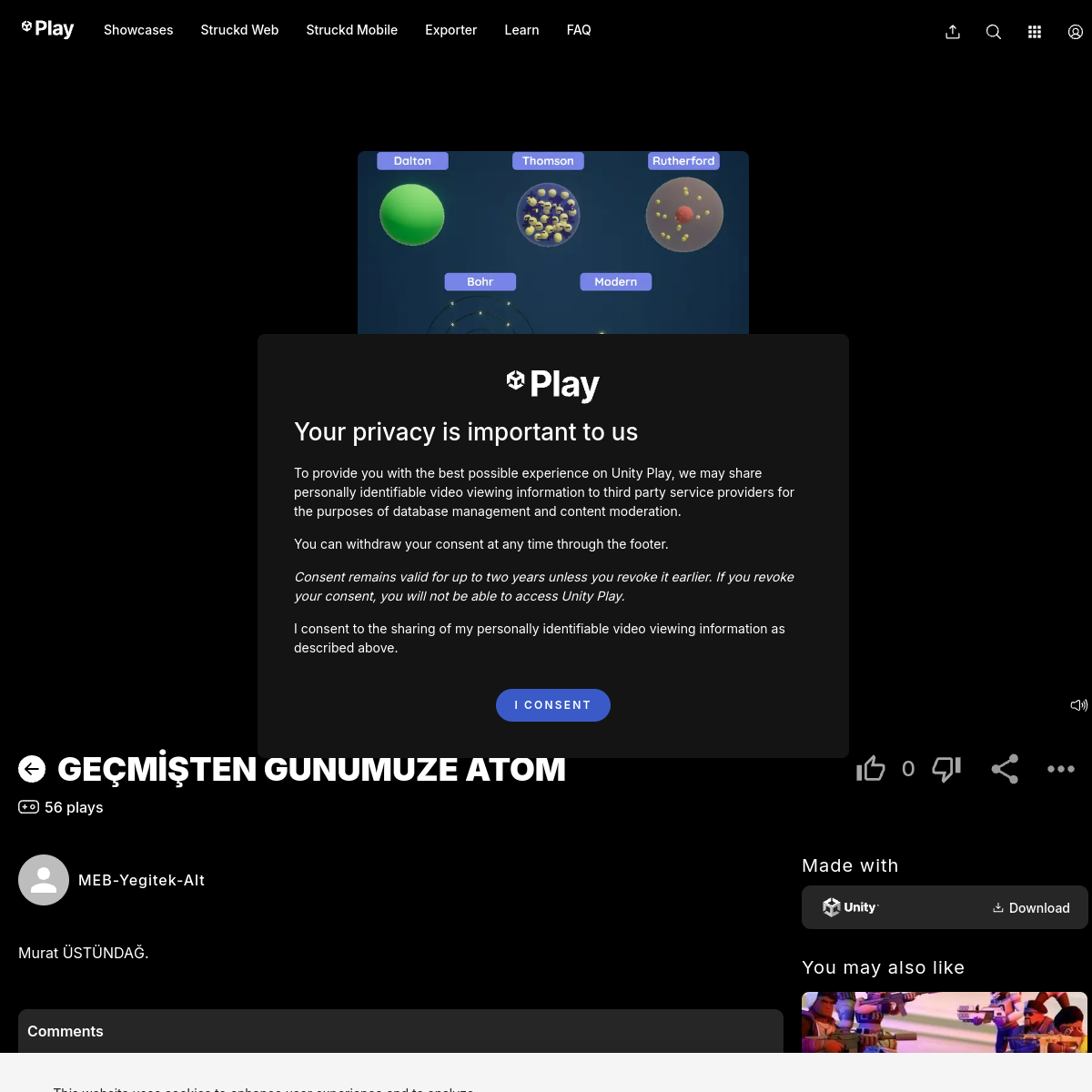Click MEB-Yegitek-Alt's avatar picture
1092x1092 pixels.
click(44, 880)
